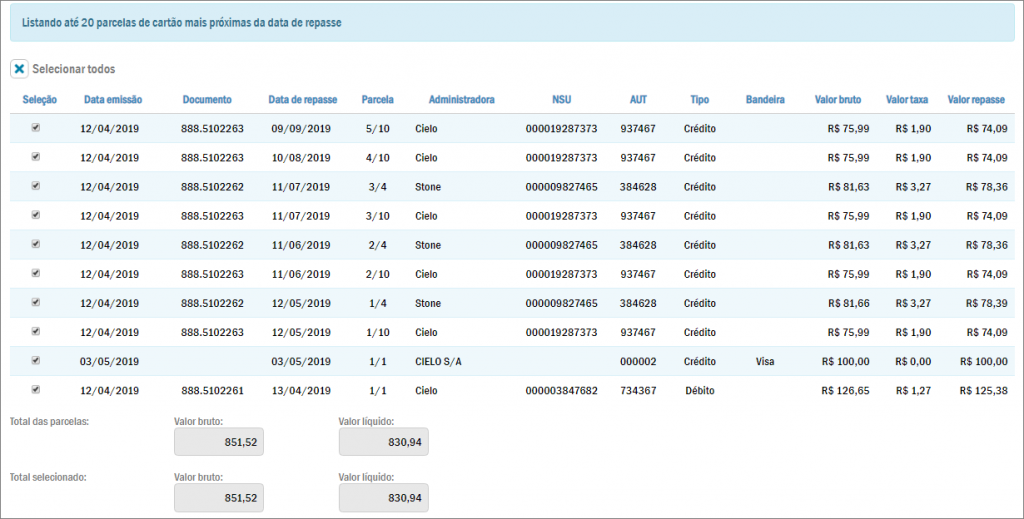Click the Valor repasse column header

point(975,100)
